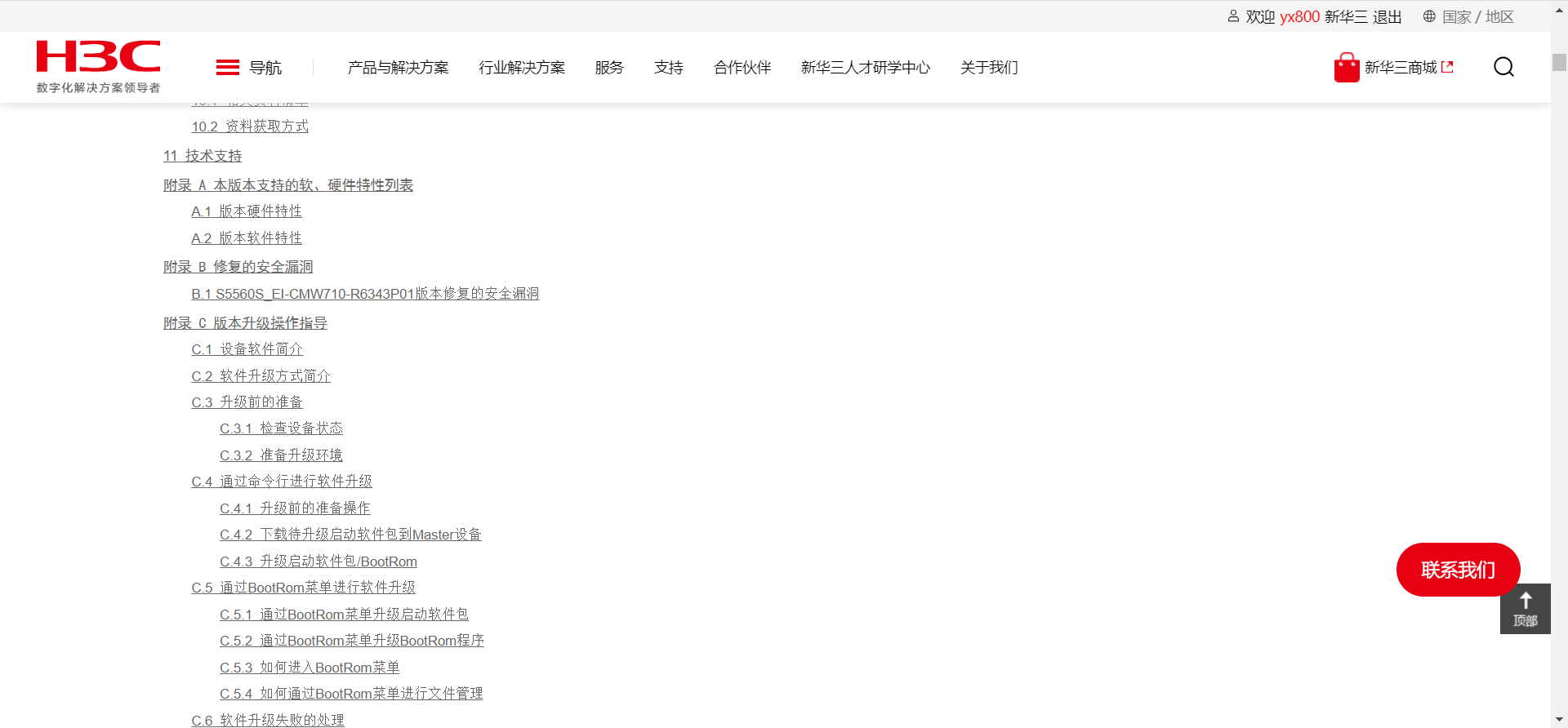Click the yx800 username link
The image size is (1568, 728).
(x=1299, y=17)
